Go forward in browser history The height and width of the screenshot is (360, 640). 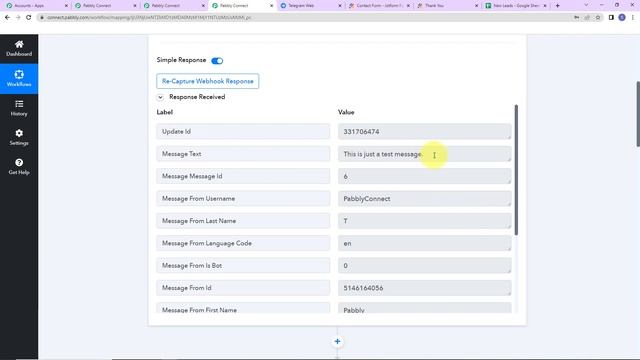(18, 18)
